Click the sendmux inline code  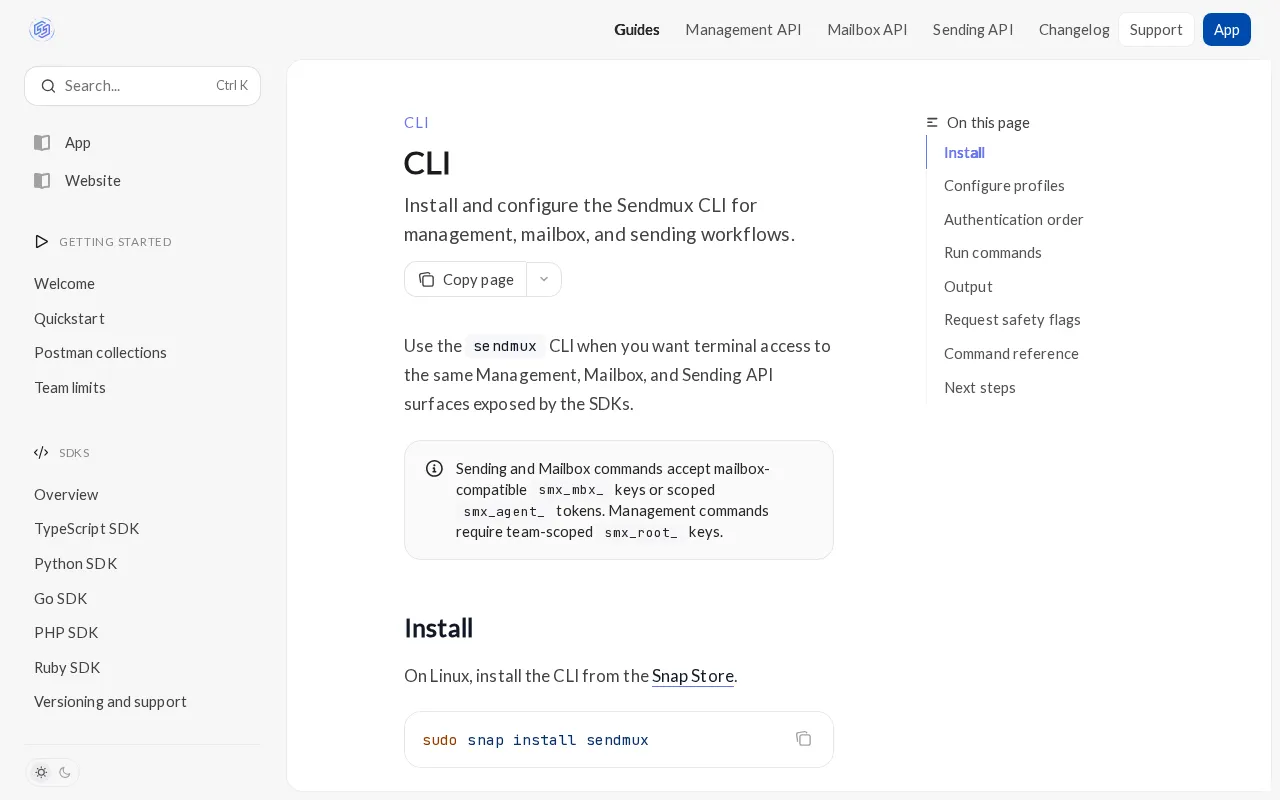point(505,346)
